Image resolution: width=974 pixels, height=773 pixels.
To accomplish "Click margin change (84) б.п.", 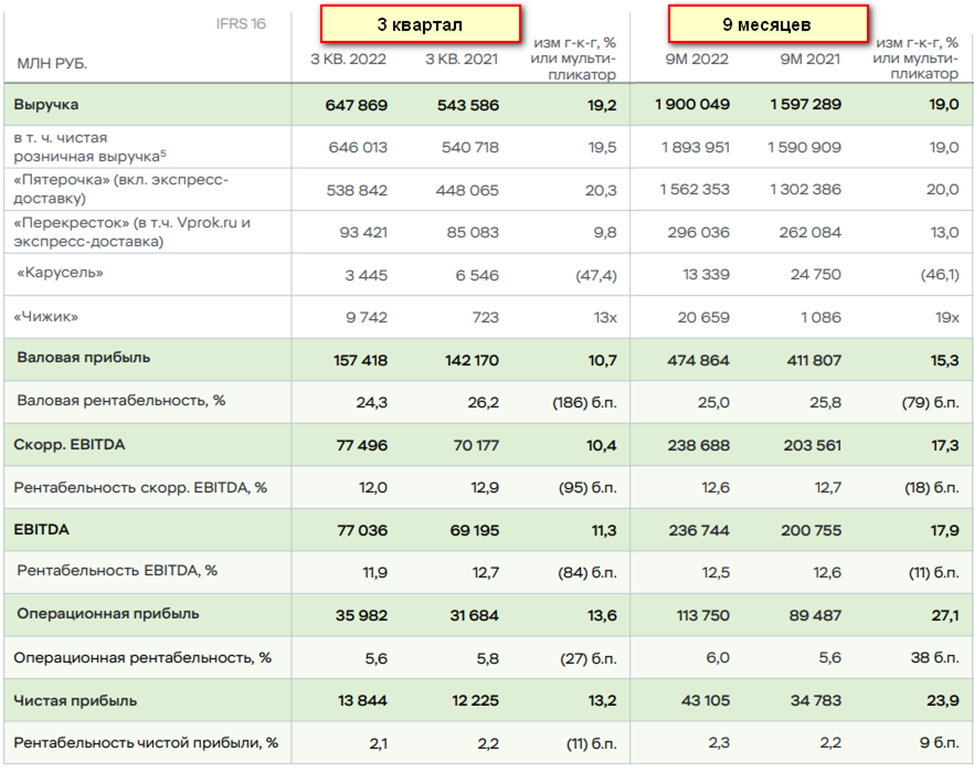I will [588, 573].
